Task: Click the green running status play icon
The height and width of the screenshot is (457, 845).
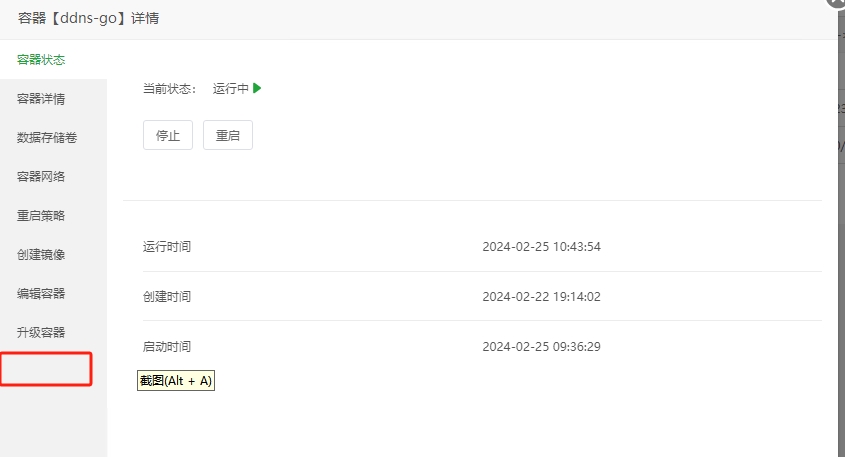Action: pyautogui.click(x=257, y=88)
